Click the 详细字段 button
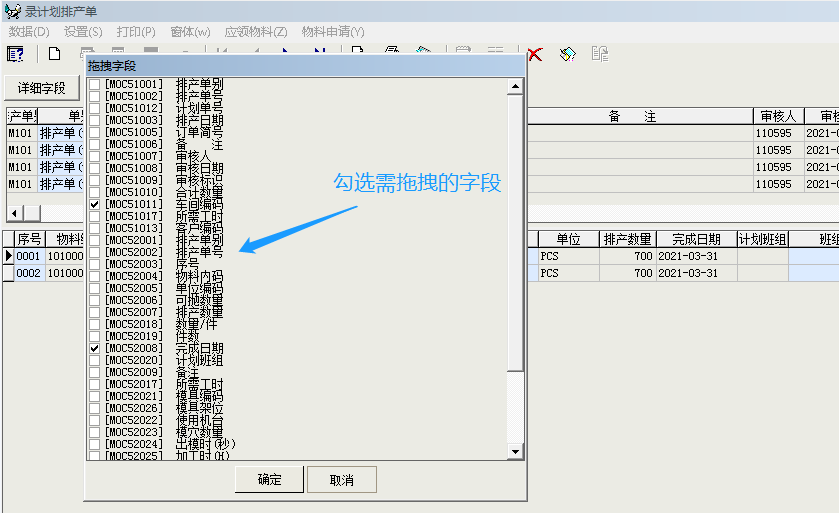This screenshot has width=839, height=513. (x=42, y=88)
